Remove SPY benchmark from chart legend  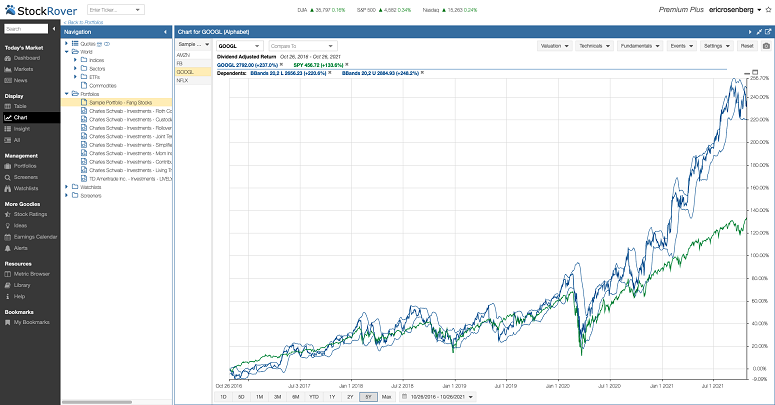tap(346, 65)
